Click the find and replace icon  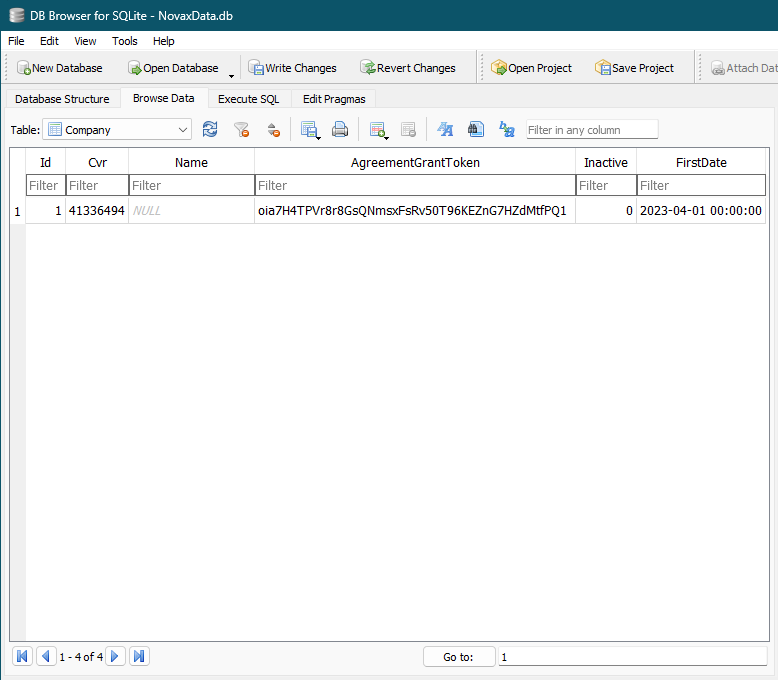[x=507, y=130]
